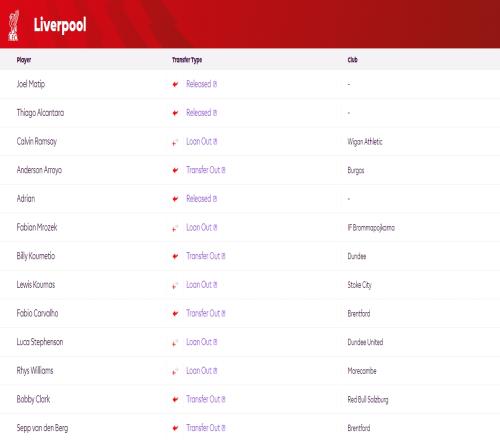
Task: Click the red arrow icon beside Thiago Alcantara's Released
Action: click(175, 113)
